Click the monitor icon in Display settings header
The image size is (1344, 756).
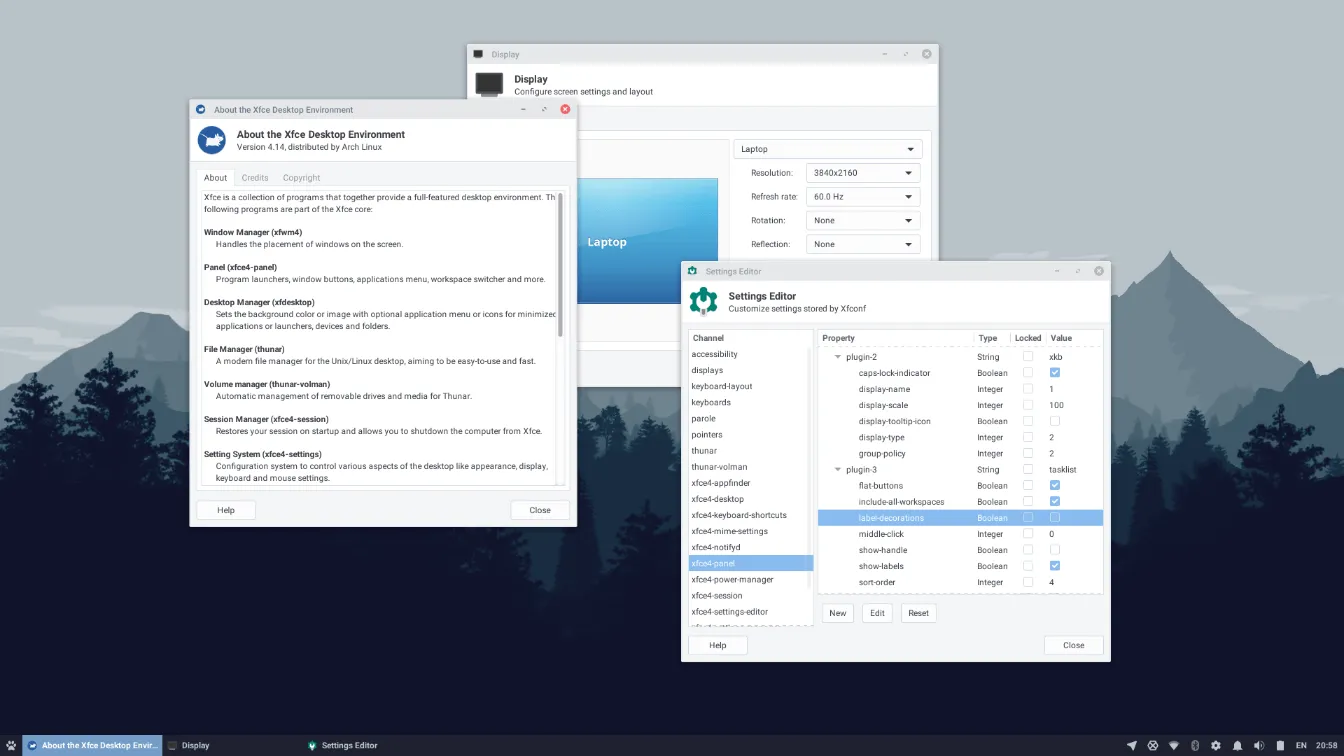point(489,85)
